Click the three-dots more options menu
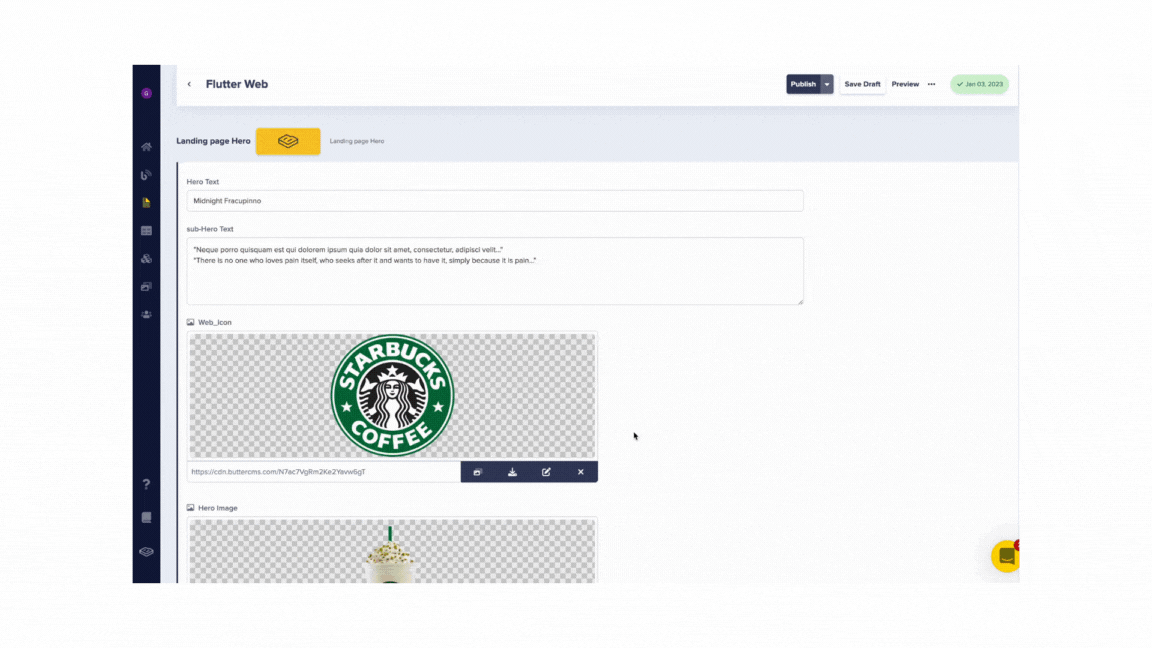 click(x=932, y=84)
